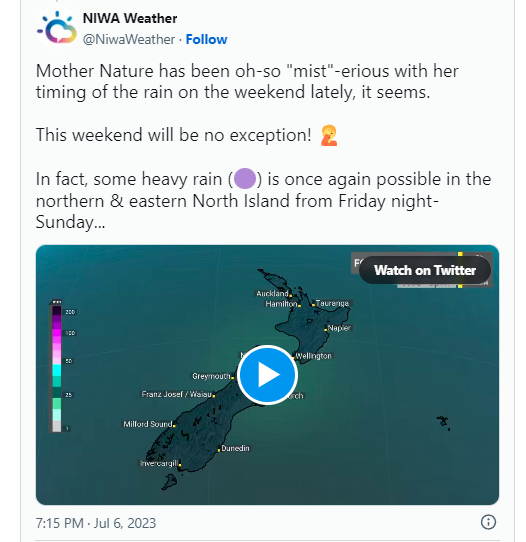Click the Tauranga marker on map
Screen dimensions: 526x542
tap(313, 305)
